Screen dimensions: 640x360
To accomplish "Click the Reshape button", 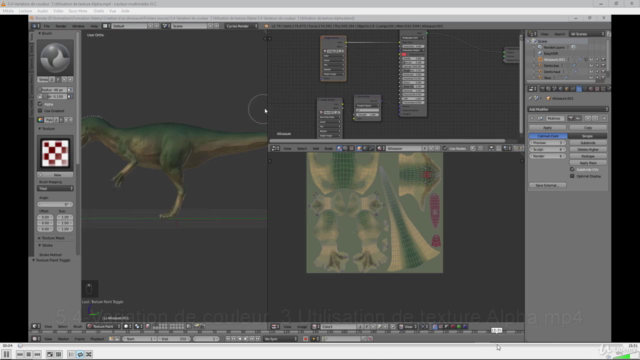I will coord(588,156).
